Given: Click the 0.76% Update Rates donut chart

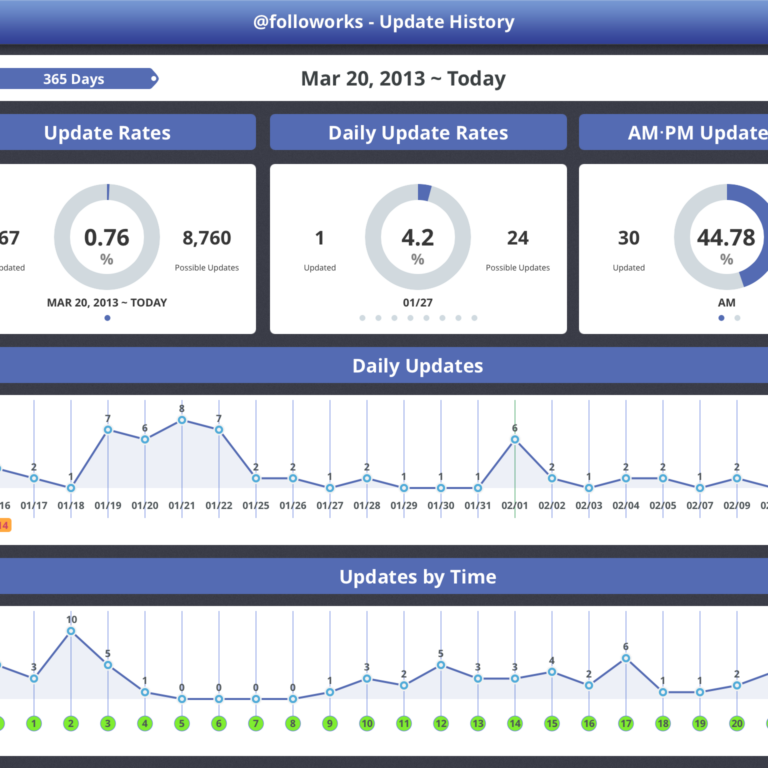Looking at the screenshot, I should [x=106, y=237].
